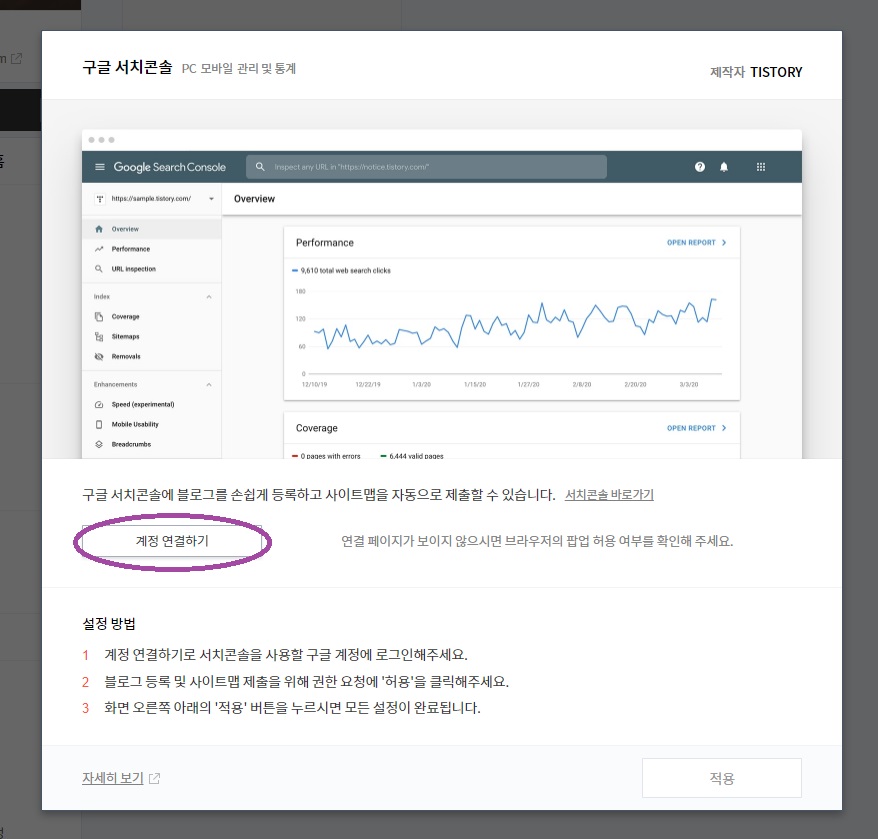The height and width of the screenshot is (839, 878).
Task: Click the URL inspection search icon in sidebar
Action: coord(99,269)
